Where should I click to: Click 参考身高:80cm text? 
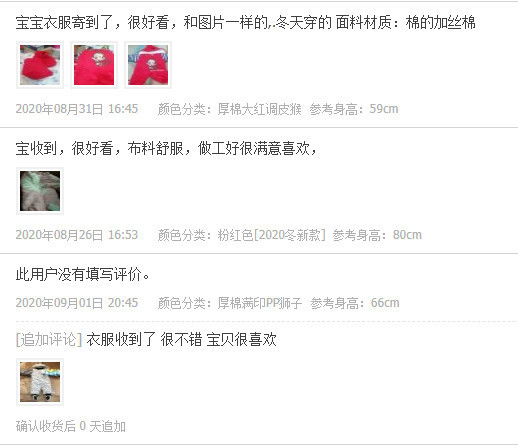tap(377, 235)
